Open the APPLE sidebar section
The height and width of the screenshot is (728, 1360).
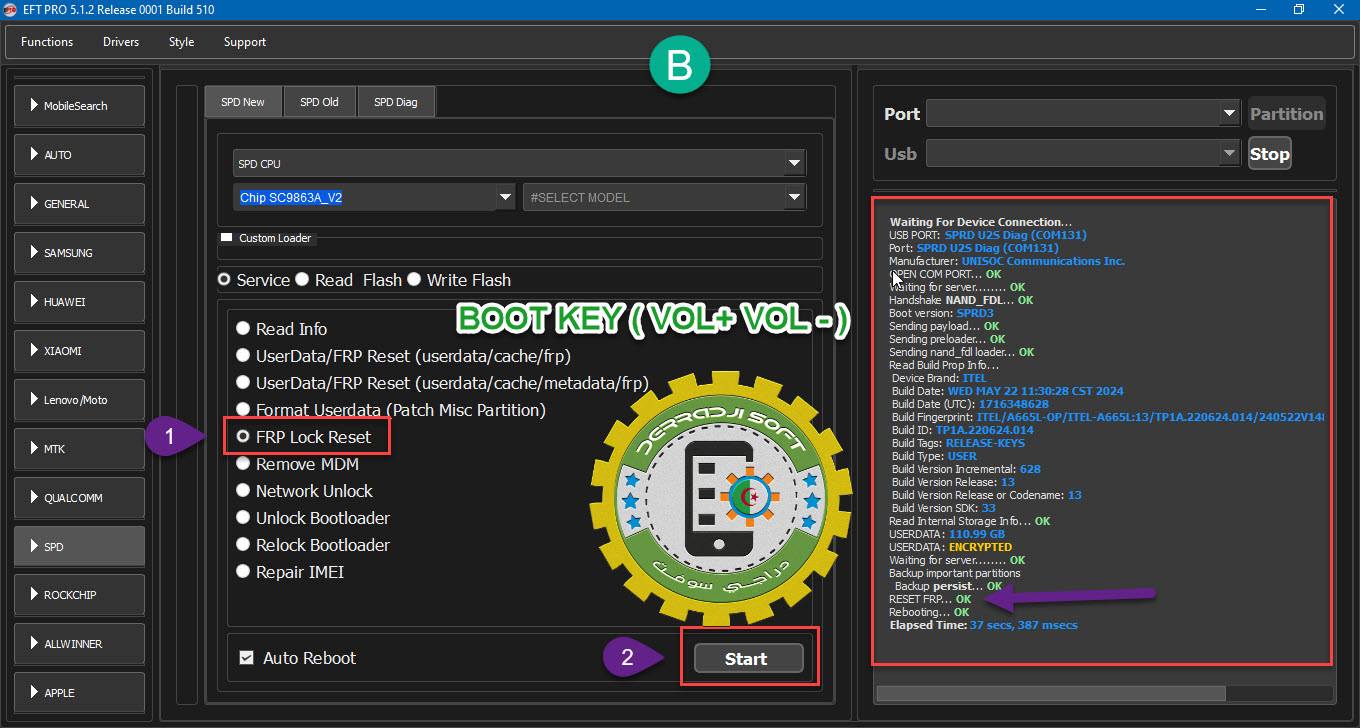[79, 693]
